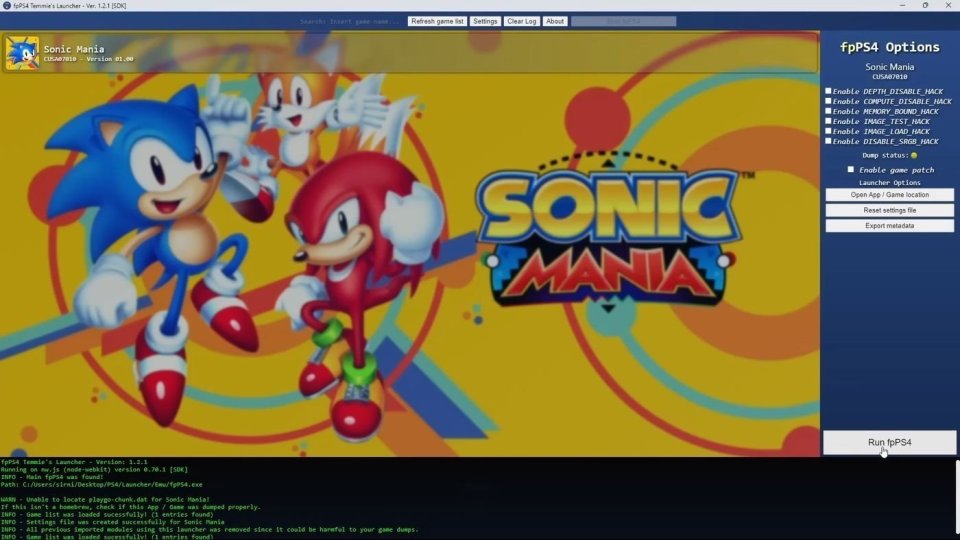
Task: Check the MEMORY_BOUND_HACK box
Action: [x=828, y=111]
